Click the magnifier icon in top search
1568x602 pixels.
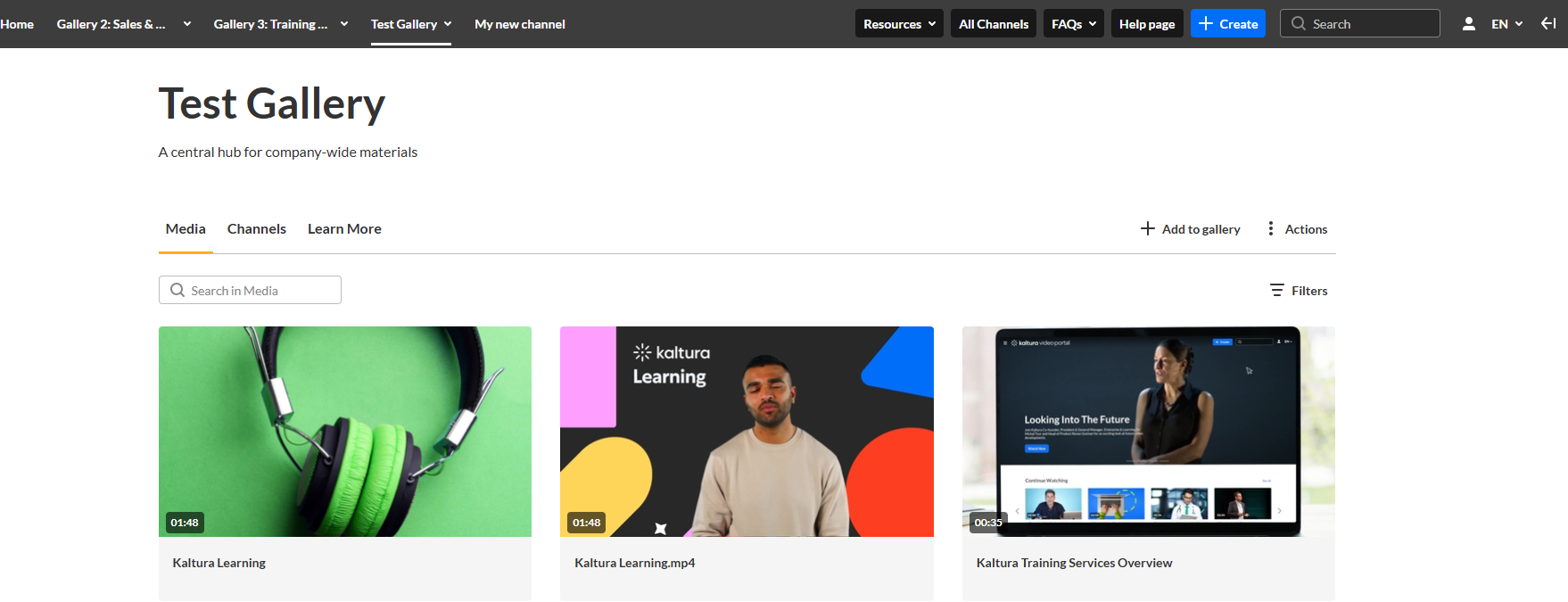click(x=1299, y=24)
